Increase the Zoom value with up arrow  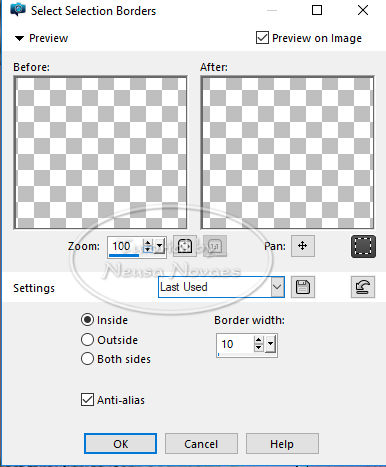pos(147,243)
